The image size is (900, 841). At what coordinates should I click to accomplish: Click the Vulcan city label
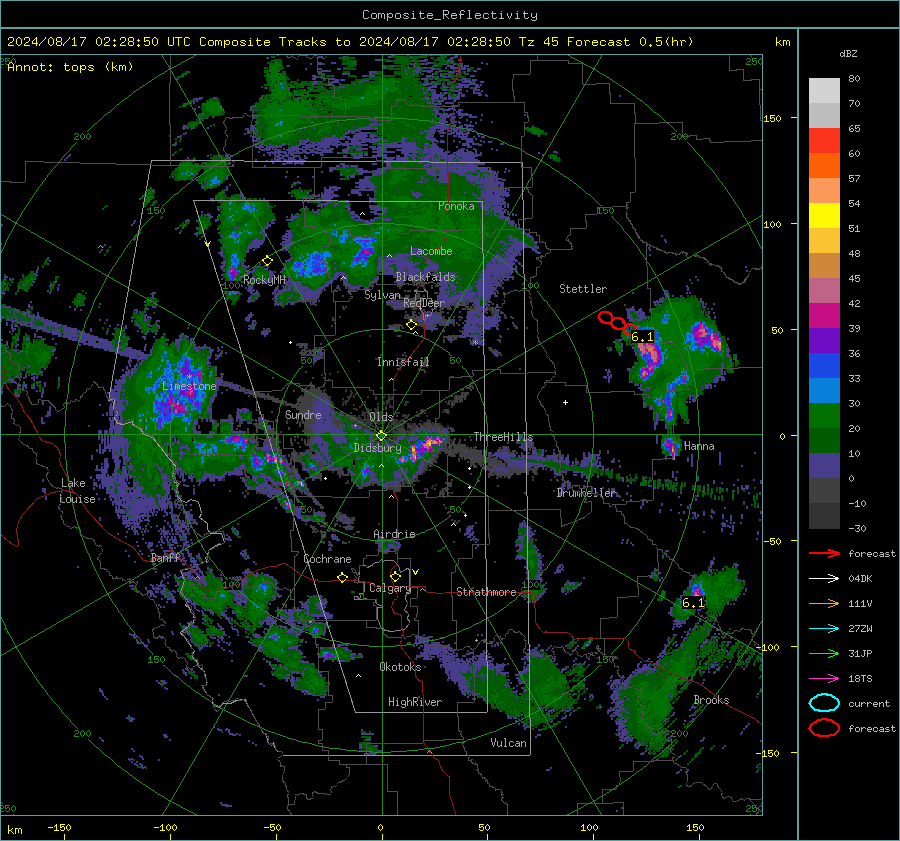pos(508,743)
